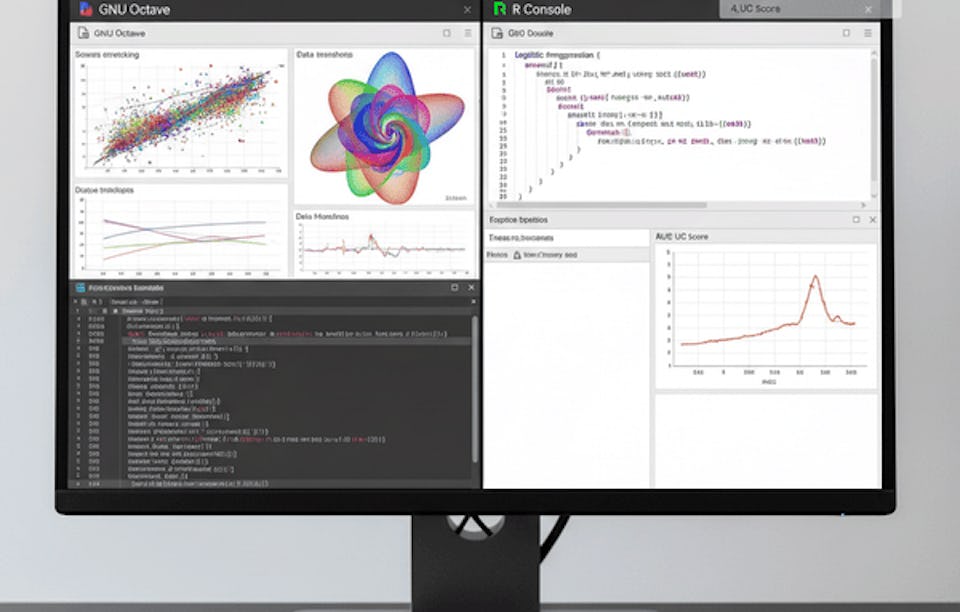Close the lower R panel below the code editor
Viewport: 960px width, 612px height.
point(872,220)
